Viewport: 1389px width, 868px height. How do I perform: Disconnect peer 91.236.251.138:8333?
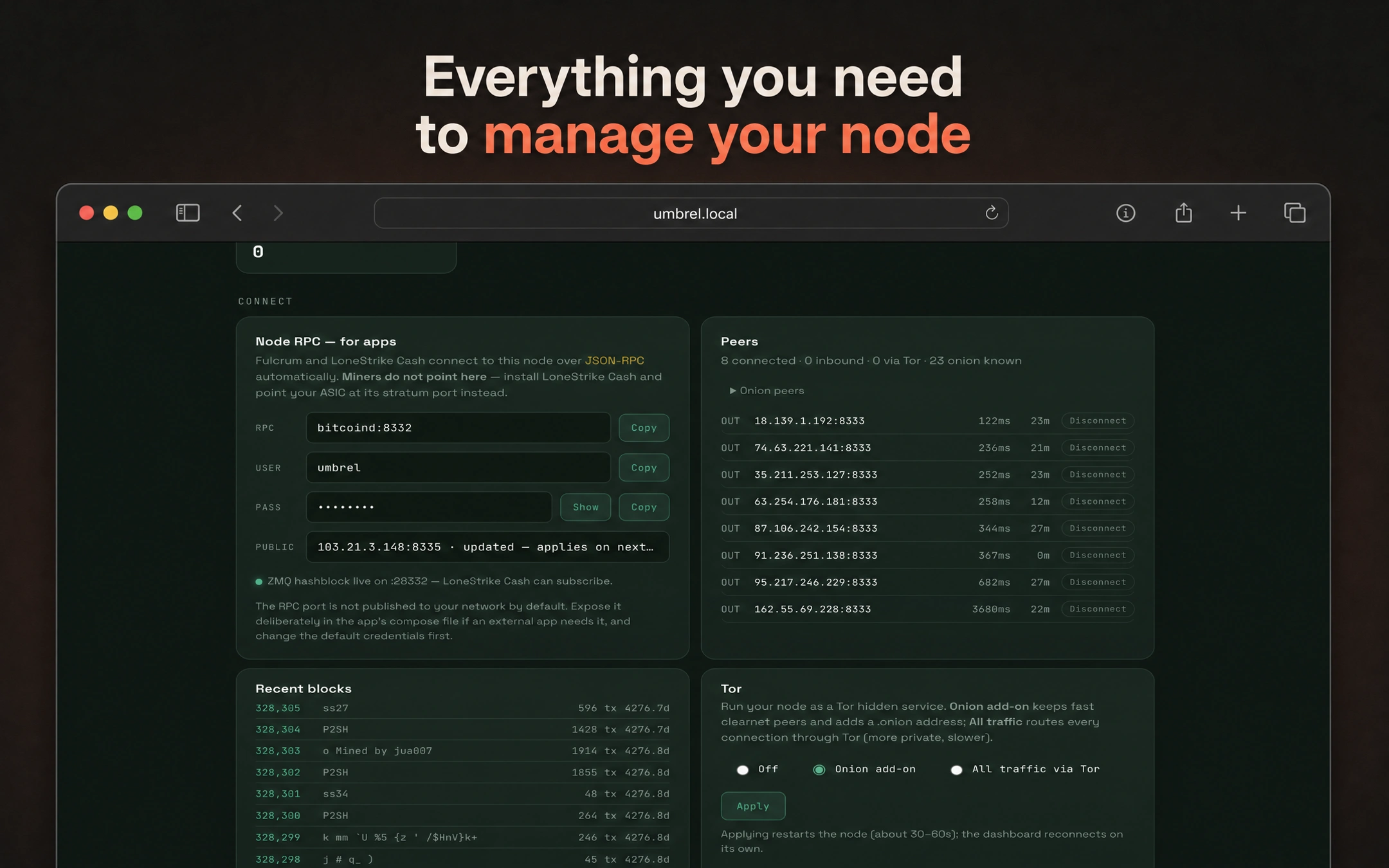coord(1097,555)
